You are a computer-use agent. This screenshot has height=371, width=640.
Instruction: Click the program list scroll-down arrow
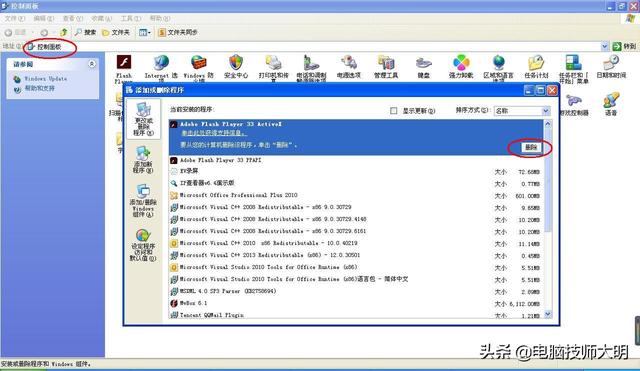click(547, 314)
